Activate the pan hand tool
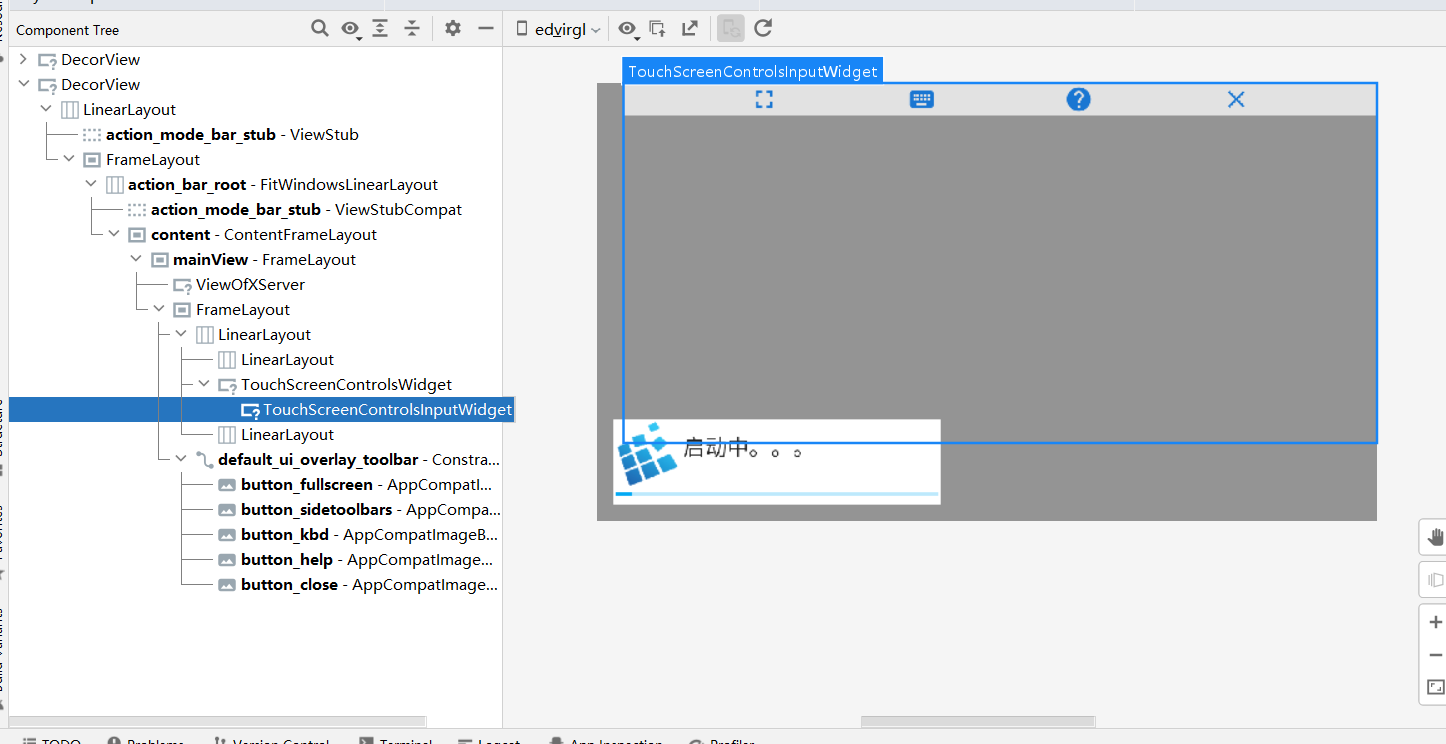 (x=1436, y=537)
